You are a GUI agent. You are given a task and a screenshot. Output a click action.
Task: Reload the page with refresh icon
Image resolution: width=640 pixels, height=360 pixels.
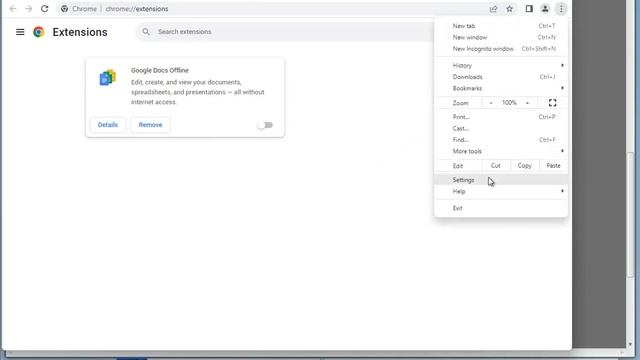pos(44,9)
